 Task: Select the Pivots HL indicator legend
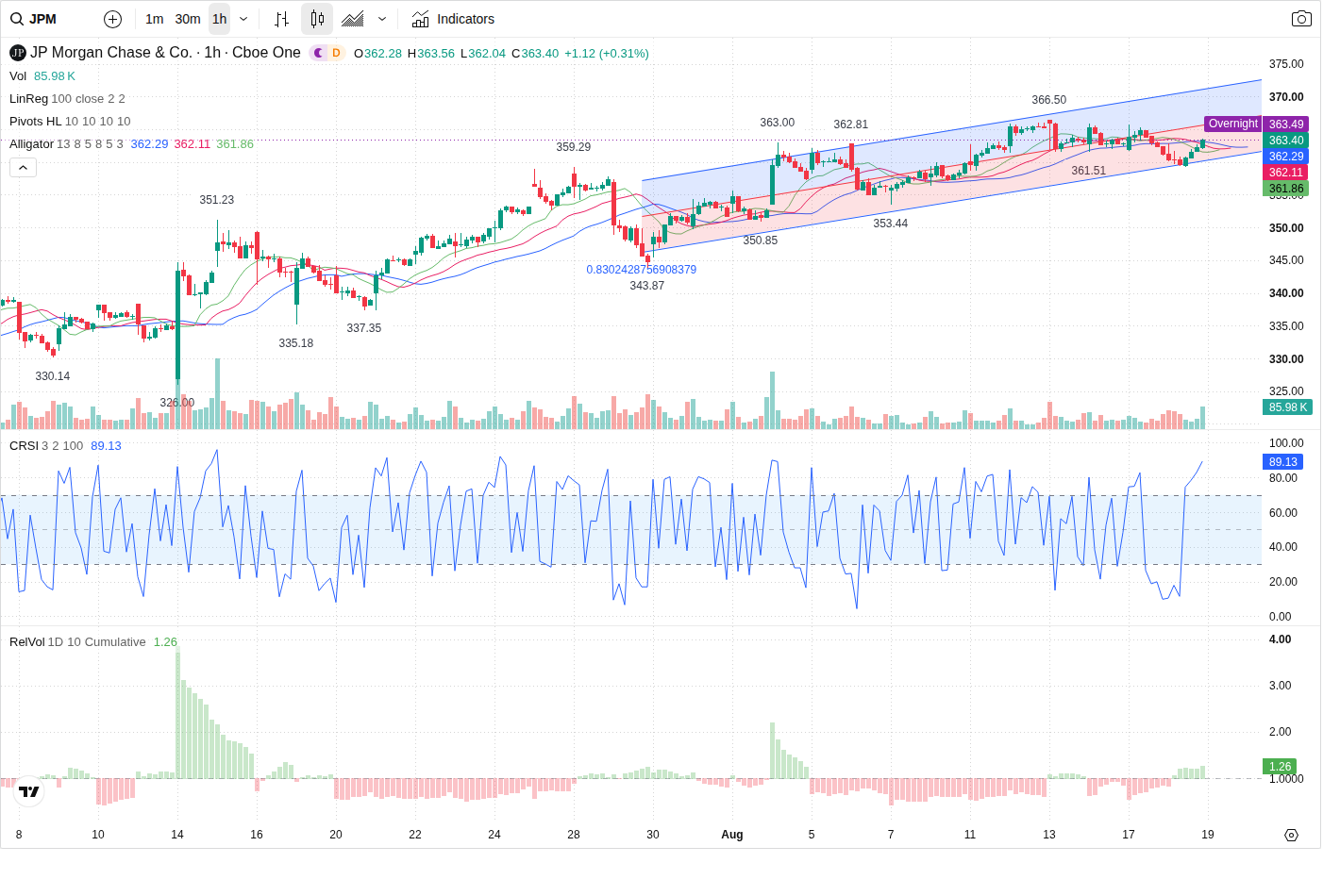[36, 122]
